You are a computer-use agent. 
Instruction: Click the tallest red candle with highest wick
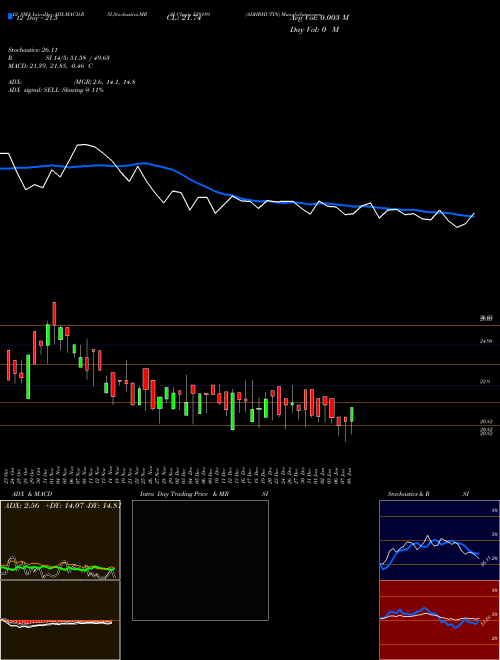click(x=54, y=314)
